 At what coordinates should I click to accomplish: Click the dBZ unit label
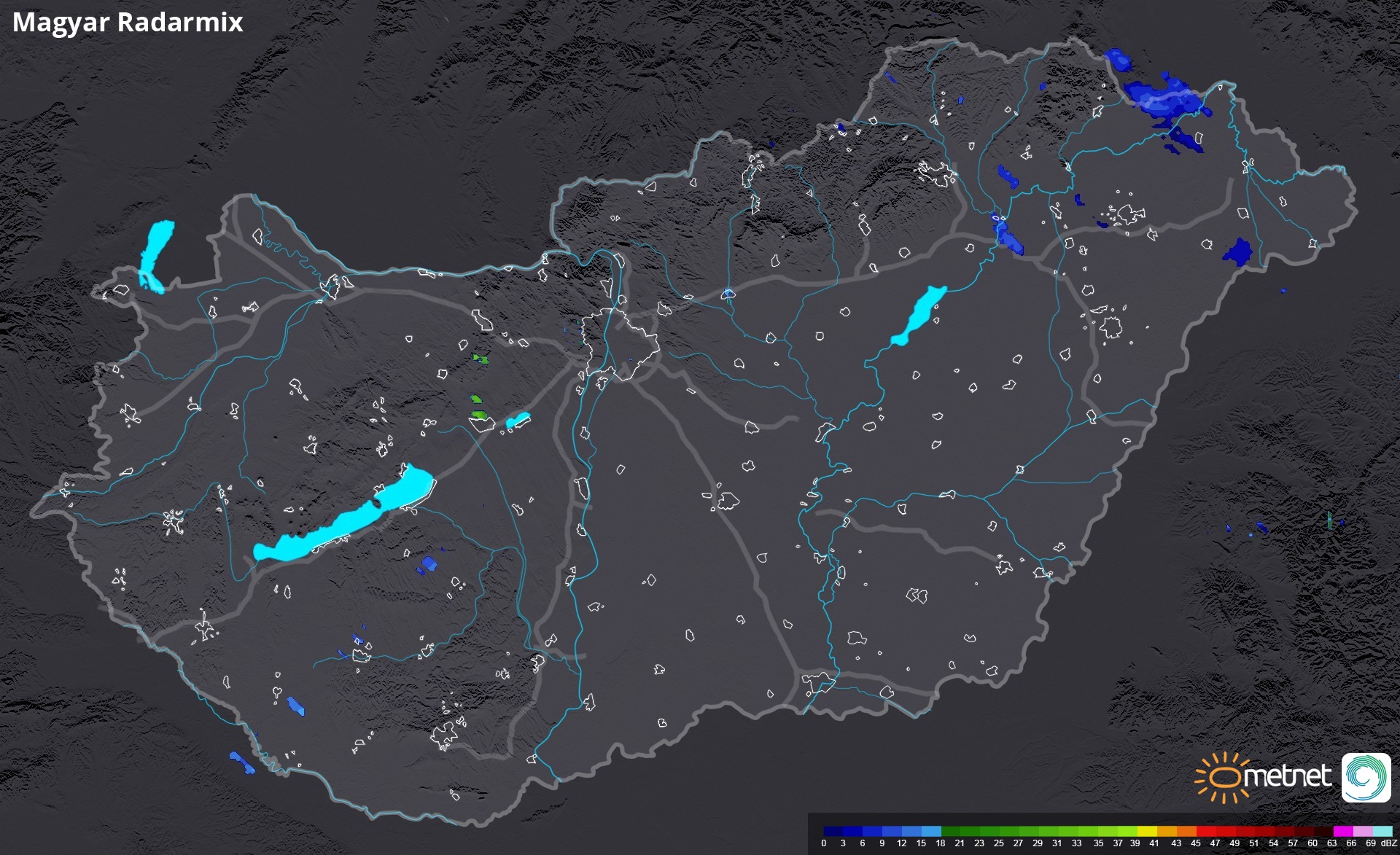point(1389,843)
